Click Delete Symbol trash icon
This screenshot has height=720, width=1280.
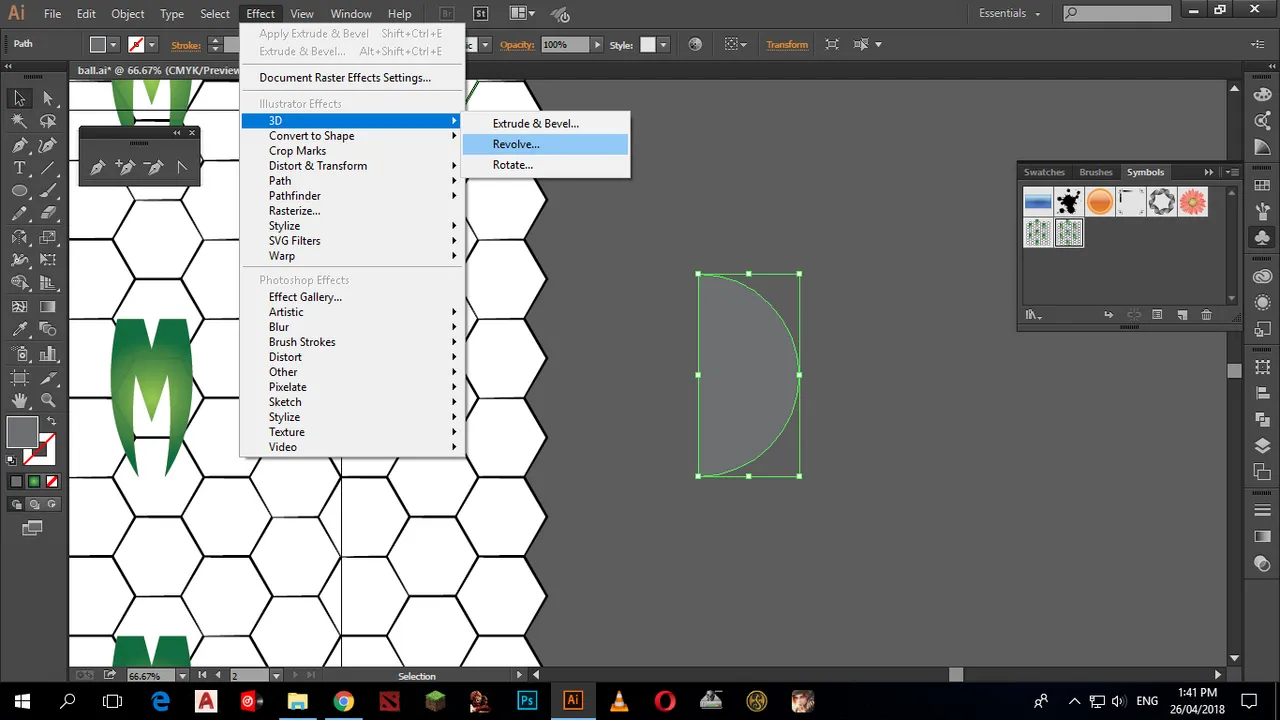(x=1206, y=315)
